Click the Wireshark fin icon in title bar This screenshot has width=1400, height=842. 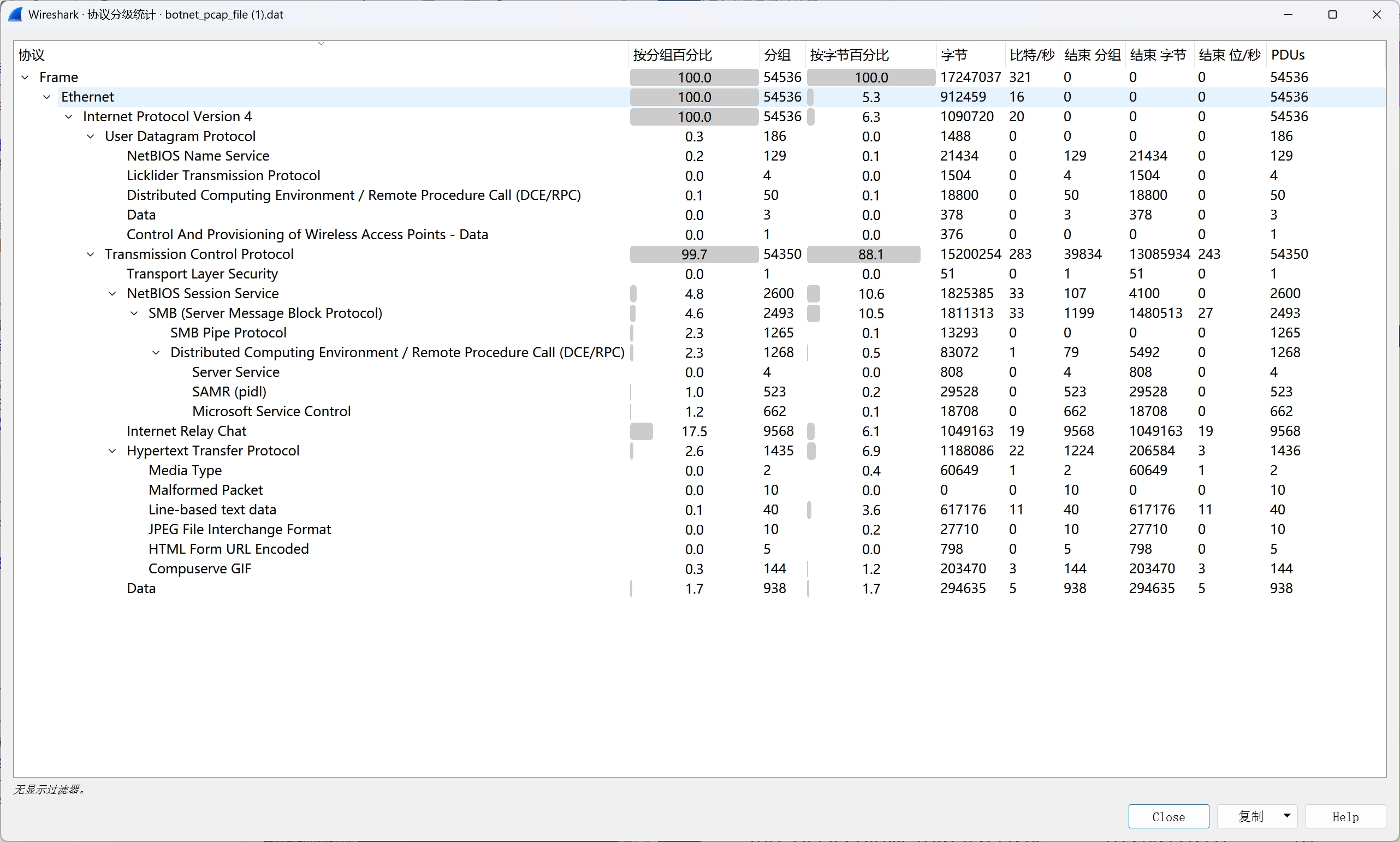coord(15,15)
